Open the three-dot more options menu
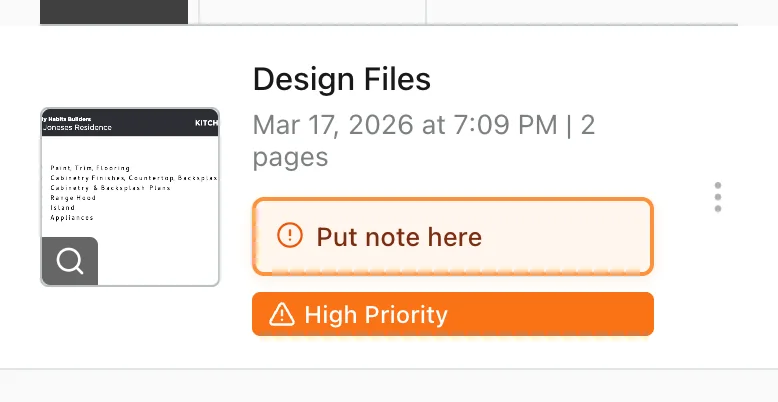 718,197
